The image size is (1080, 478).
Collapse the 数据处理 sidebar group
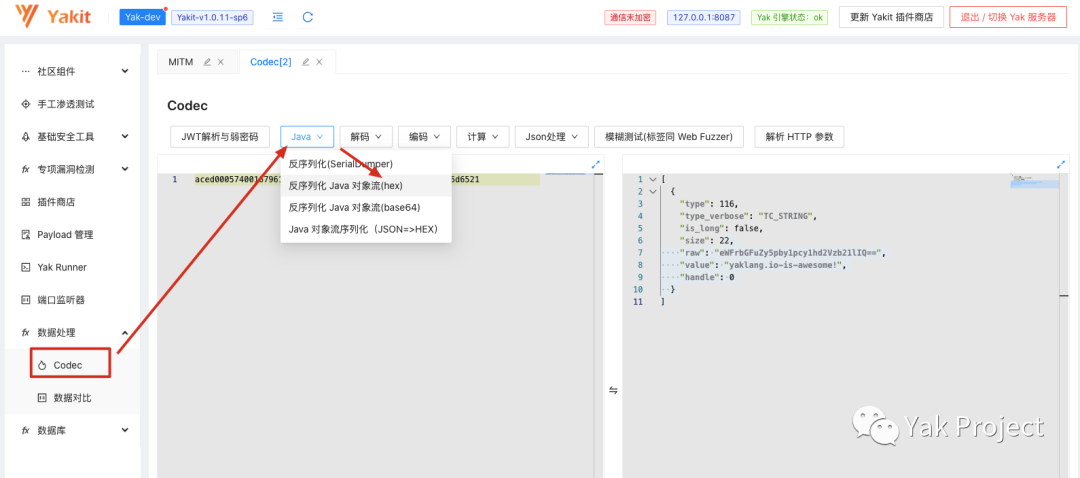(125, 333)
